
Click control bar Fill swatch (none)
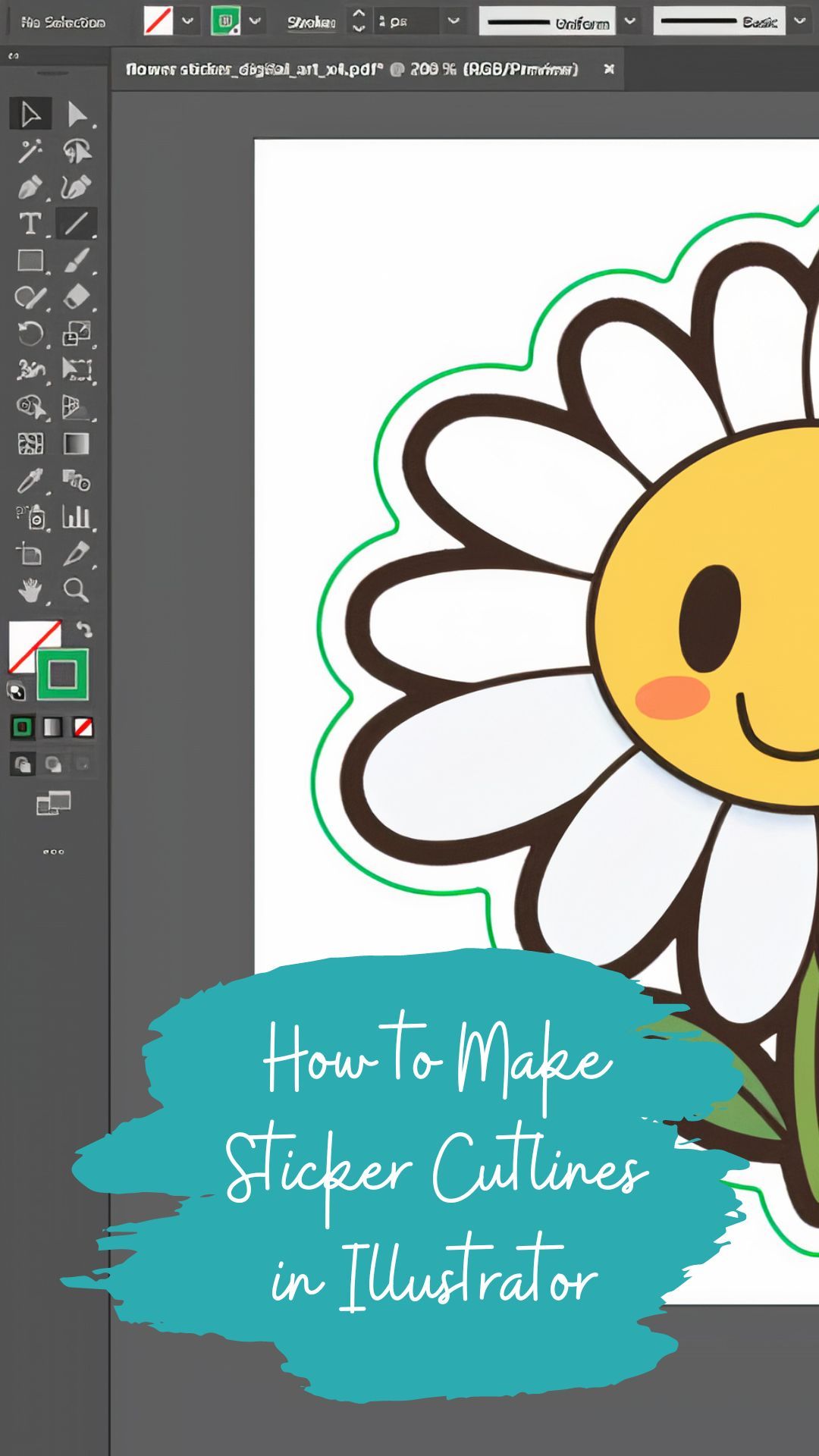(x=158, y=21)
